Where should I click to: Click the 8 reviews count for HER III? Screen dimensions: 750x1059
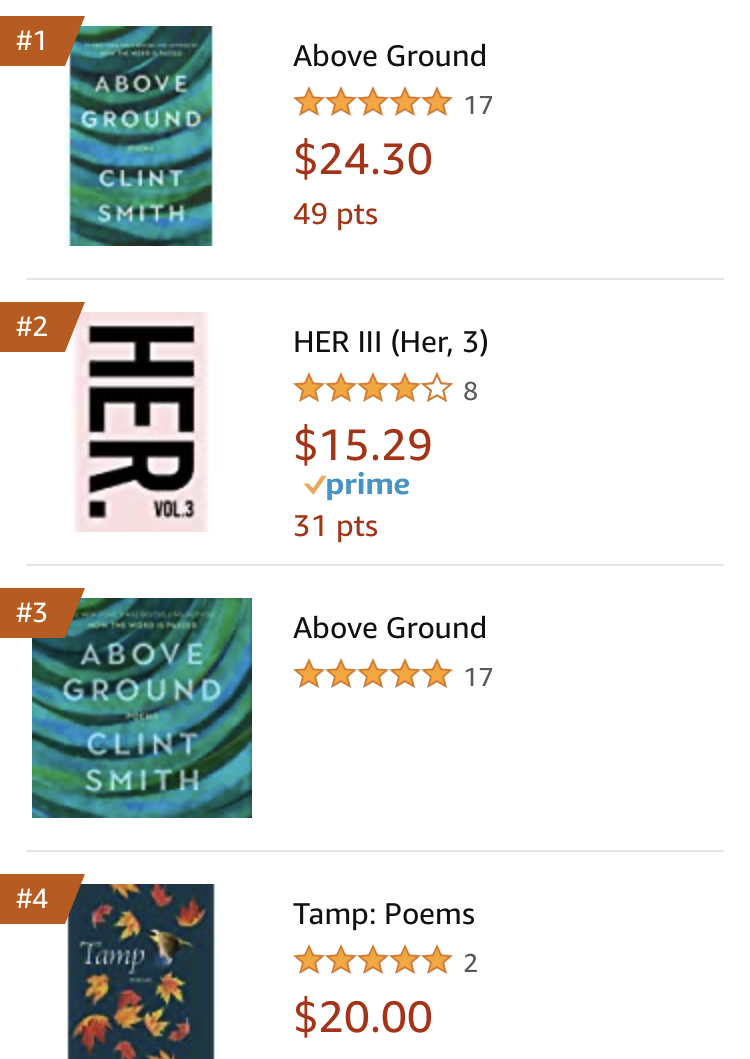click(471, 391)
